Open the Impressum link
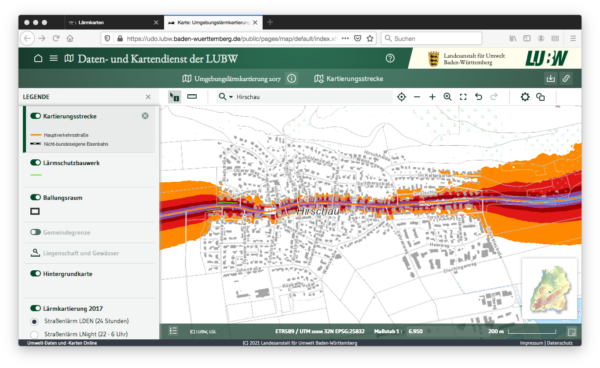 tap(531, 343)
